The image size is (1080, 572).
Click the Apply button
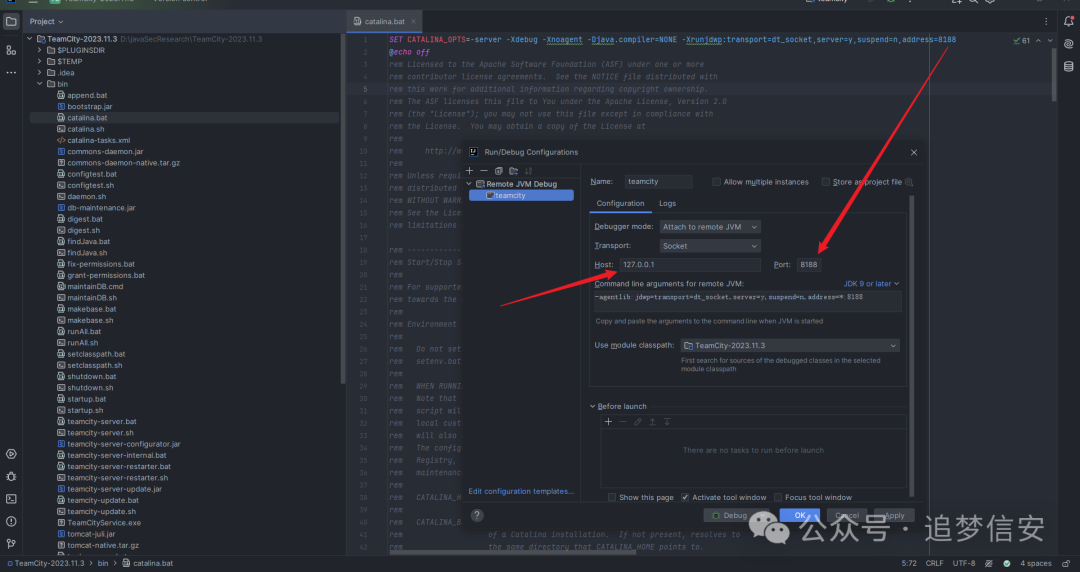click(x=894, y=515)
